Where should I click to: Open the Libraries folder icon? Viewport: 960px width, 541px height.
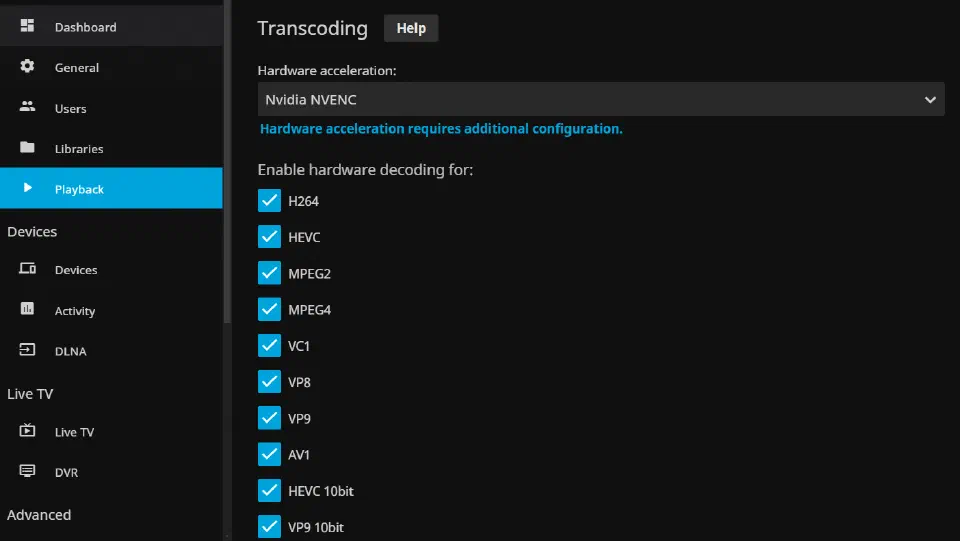point(27,147)
